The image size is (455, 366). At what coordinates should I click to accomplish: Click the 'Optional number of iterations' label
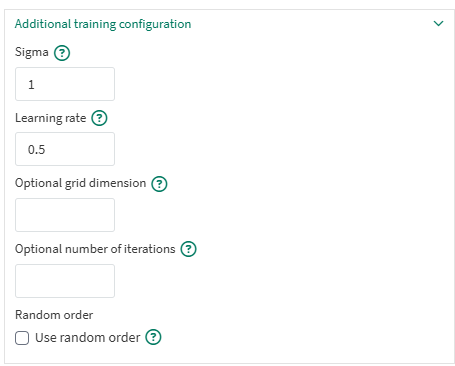95,249
